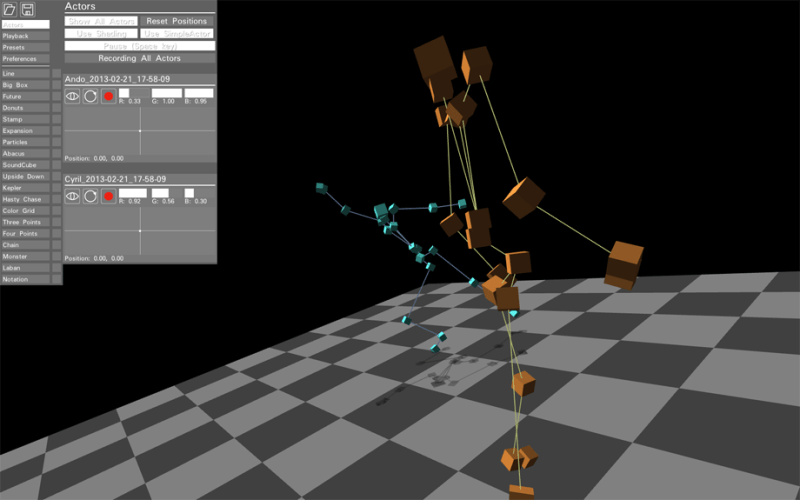Select the SoundCube scene

26,165
